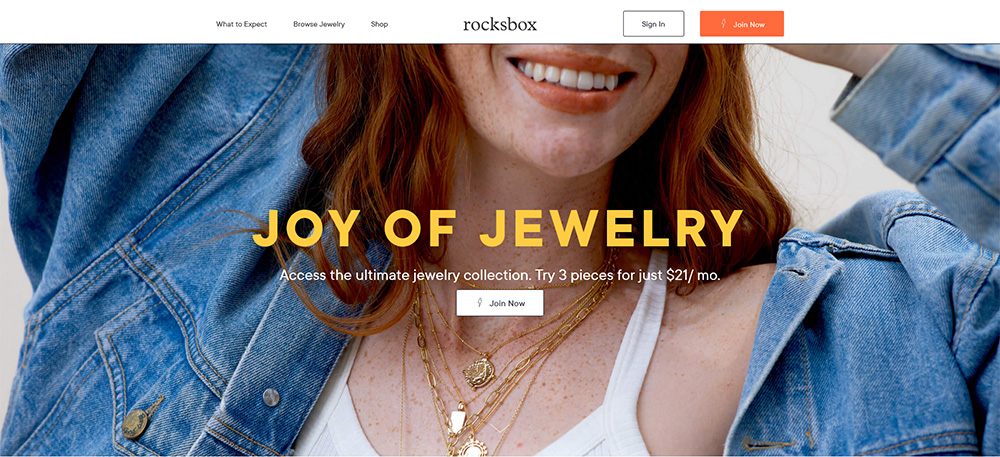Viewport: 1000px width, 457px height.
Task: Click the JOY OF JEWELRY headline
Action: (498, 228)
